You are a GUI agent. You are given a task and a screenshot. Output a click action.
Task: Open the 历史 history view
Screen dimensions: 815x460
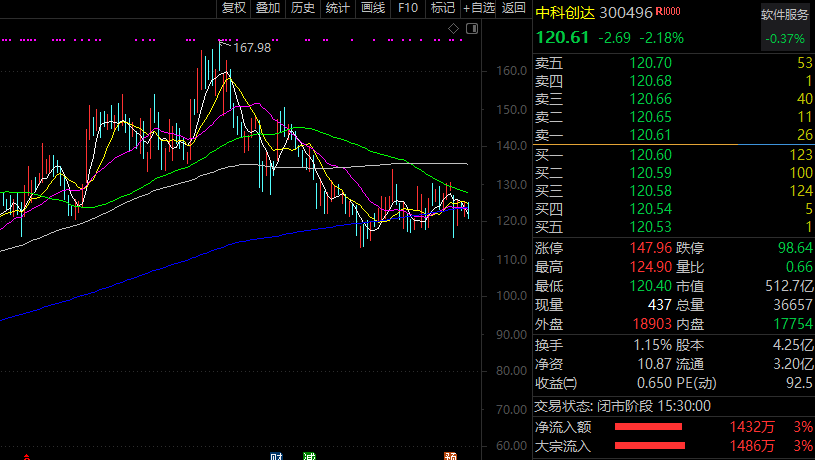coord(303,8)
